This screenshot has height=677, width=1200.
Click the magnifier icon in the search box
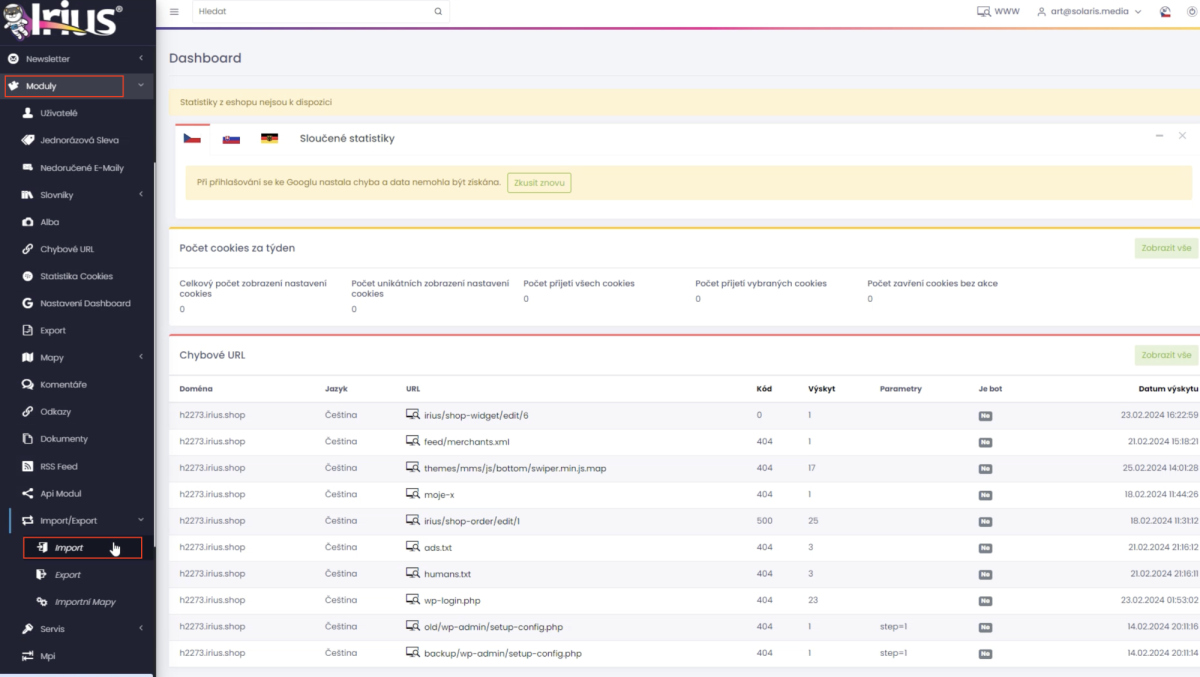click(x=438, y=12)
